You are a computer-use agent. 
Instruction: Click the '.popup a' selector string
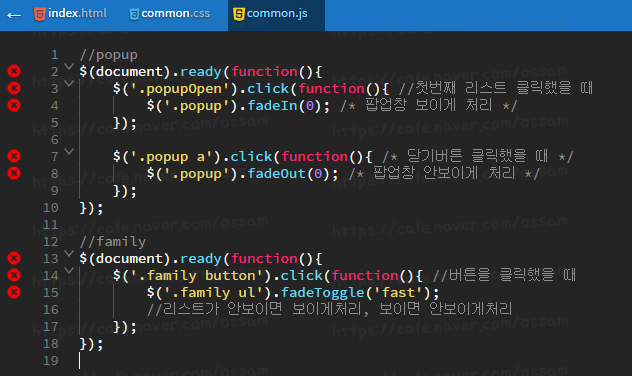click(172, 157)
